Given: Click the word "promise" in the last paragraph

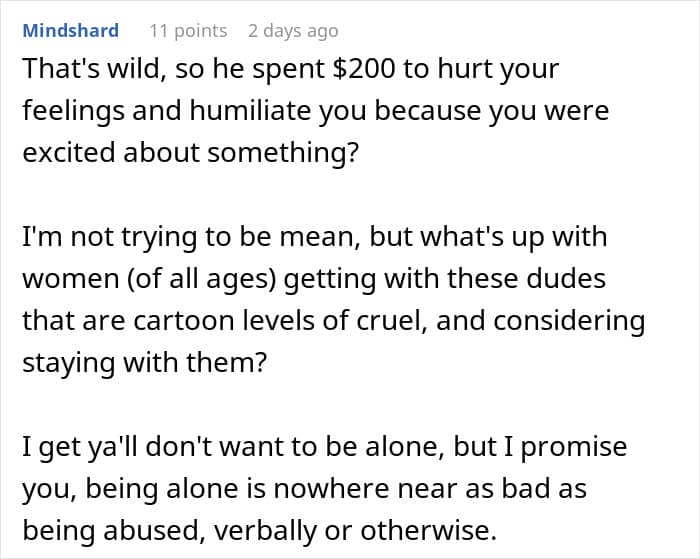Looking at the screenshot, I should [x=574, y=448].
